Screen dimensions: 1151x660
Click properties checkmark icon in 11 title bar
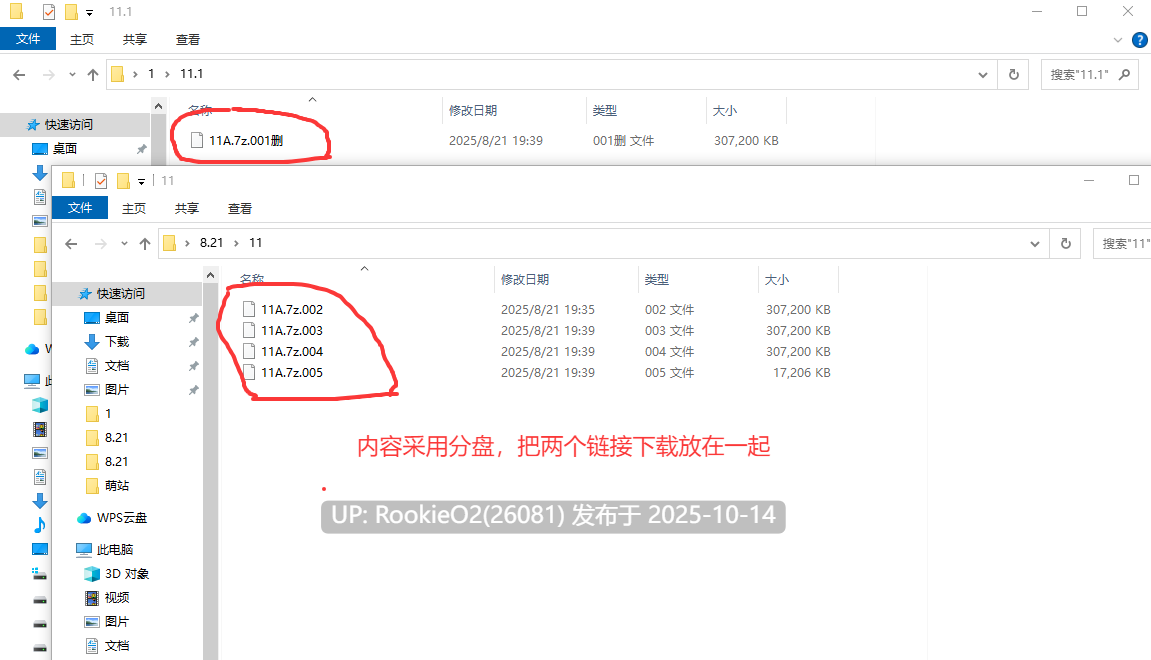point(101,181)
